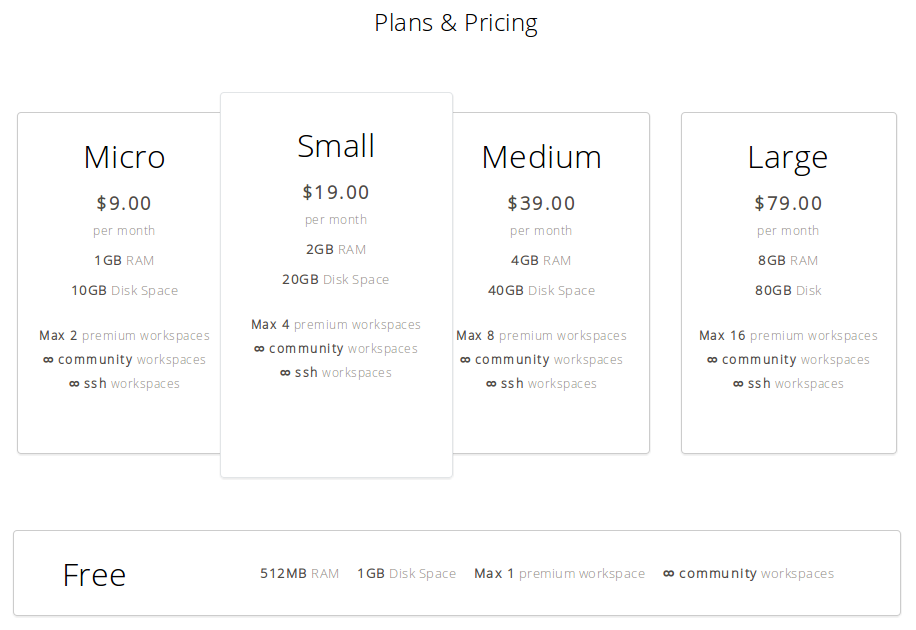Click the Plans & Pricing heading
916x630 pixels.
tap(456, 23)
